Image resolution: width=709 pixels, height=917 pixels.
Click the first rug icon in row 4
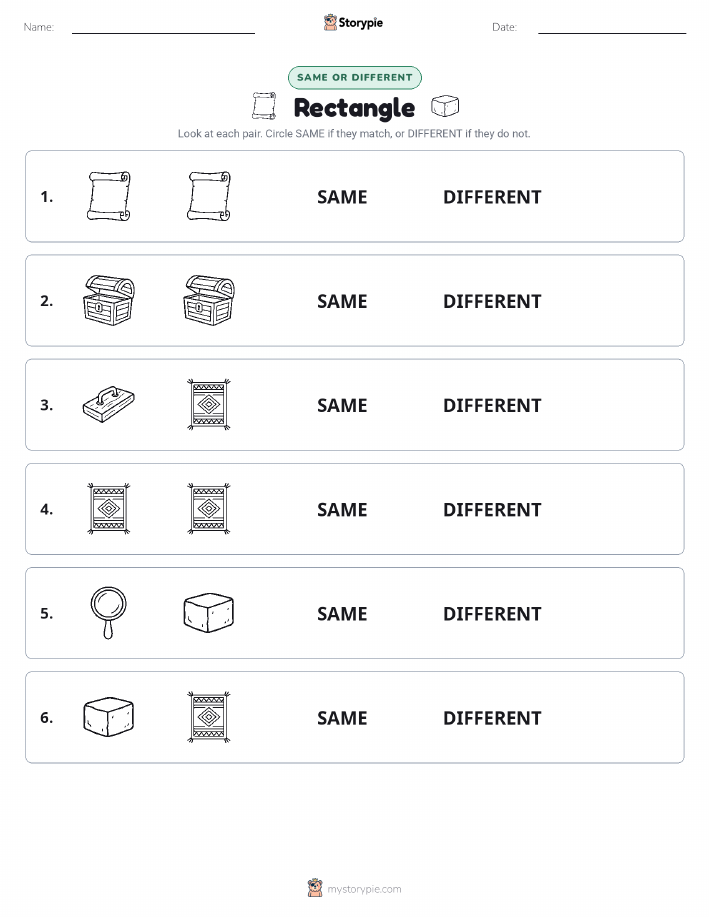[x=109, y=509]
